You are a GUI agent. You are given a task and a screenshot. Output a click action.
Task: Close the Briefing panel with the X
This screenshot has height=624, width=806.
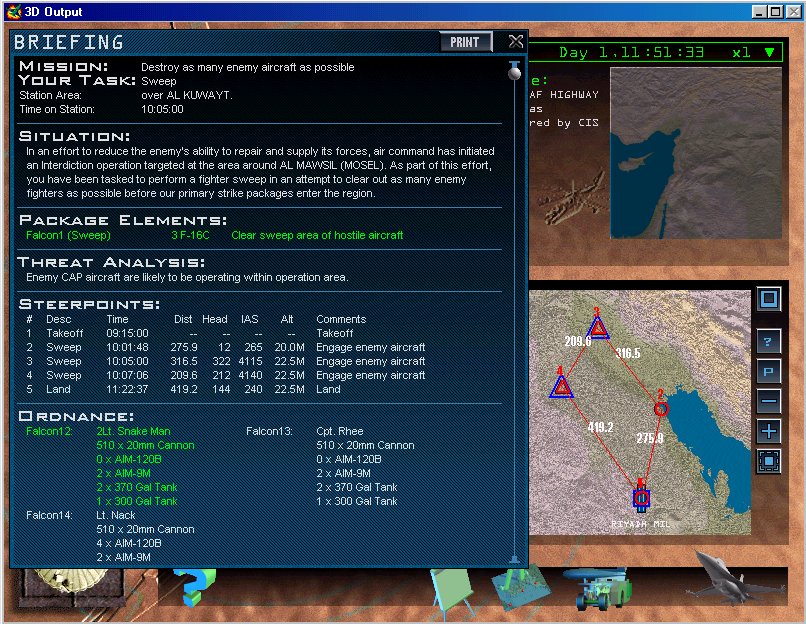[x=516, y=42]
